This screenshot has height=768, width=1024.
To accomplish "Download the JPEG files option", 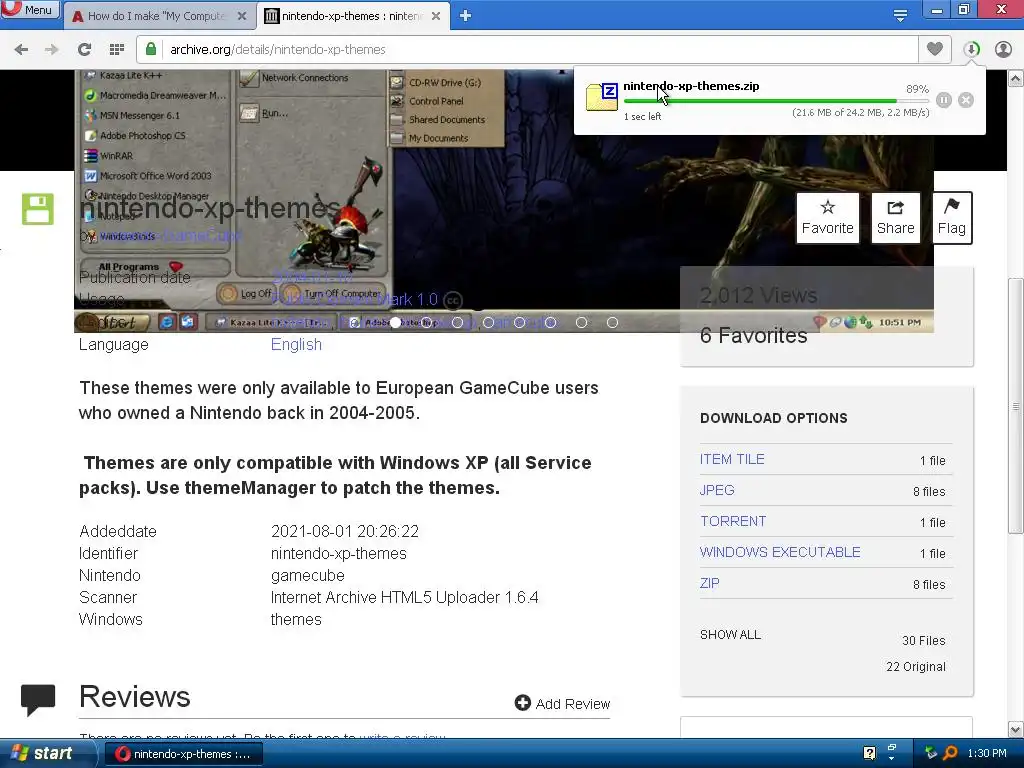I will (717, 490).
